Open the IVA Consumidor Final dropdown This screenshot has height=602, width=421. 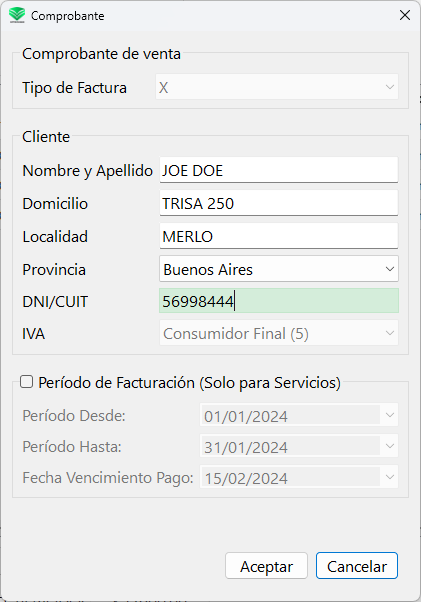click(x=279, y=333)
